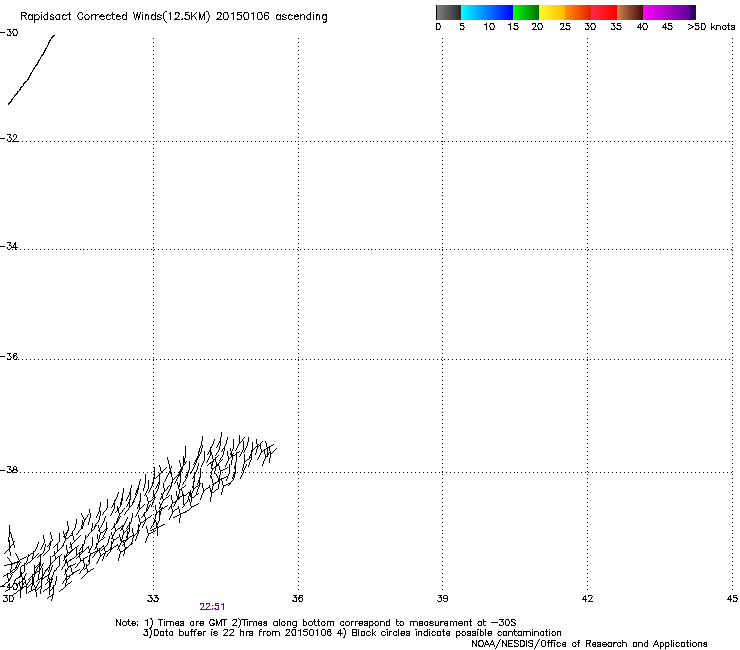Click longitude label 42 on bottom axis
The width and height of the screenshot is (740, 650).
coord(587,599)
